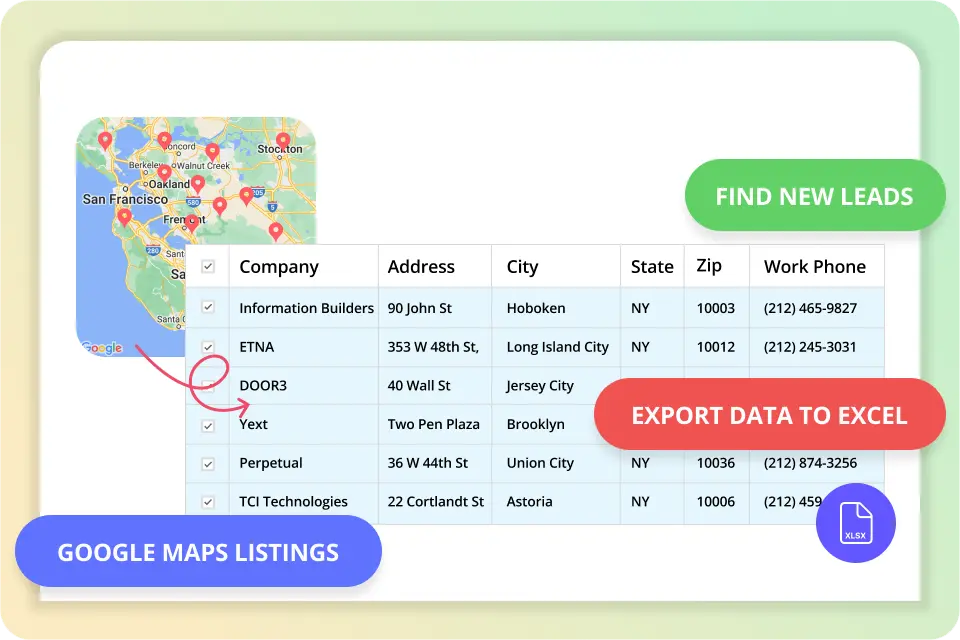Click the 10003 zip code cell
This screenshot has height=640, width=960.
tap(716, 308)
